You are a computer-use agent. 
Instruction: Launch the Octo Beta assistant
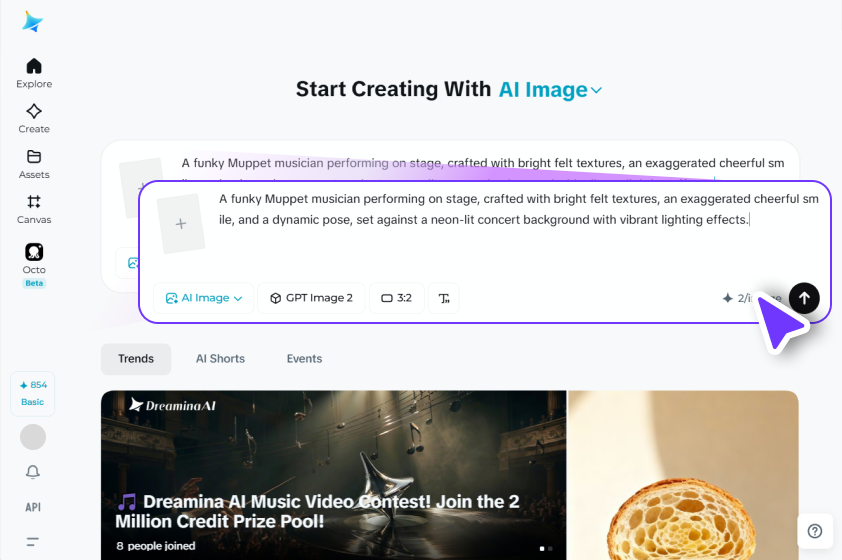34,265
